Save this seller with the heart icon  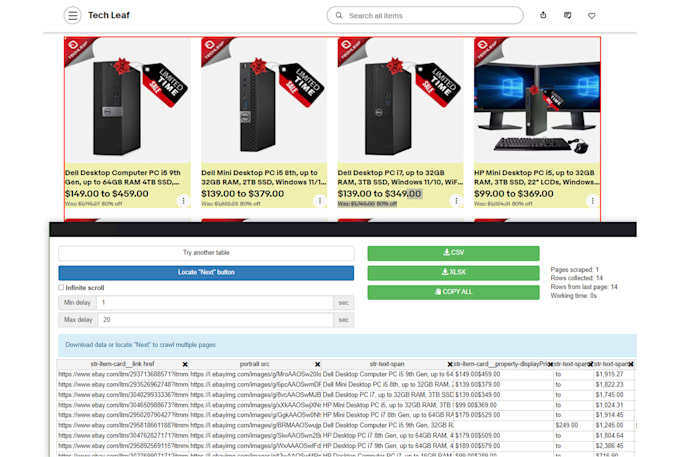click(592, 16)
